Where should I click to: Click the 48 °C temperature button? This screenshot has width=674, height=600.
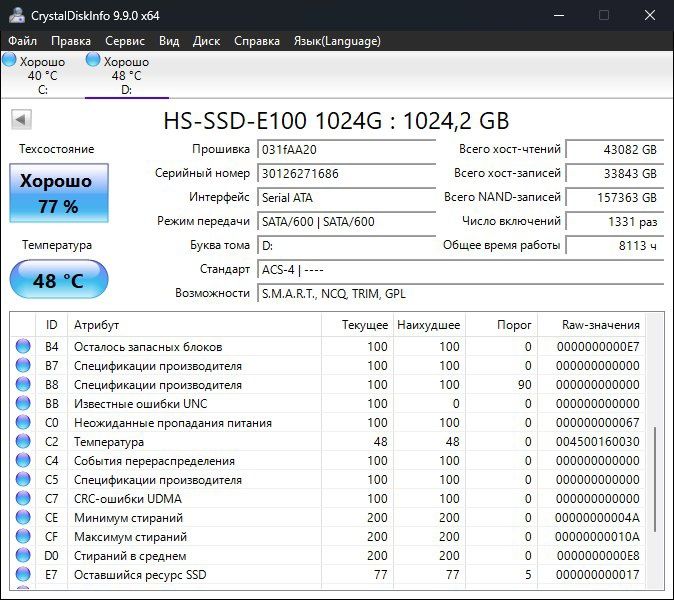(58, 279)
